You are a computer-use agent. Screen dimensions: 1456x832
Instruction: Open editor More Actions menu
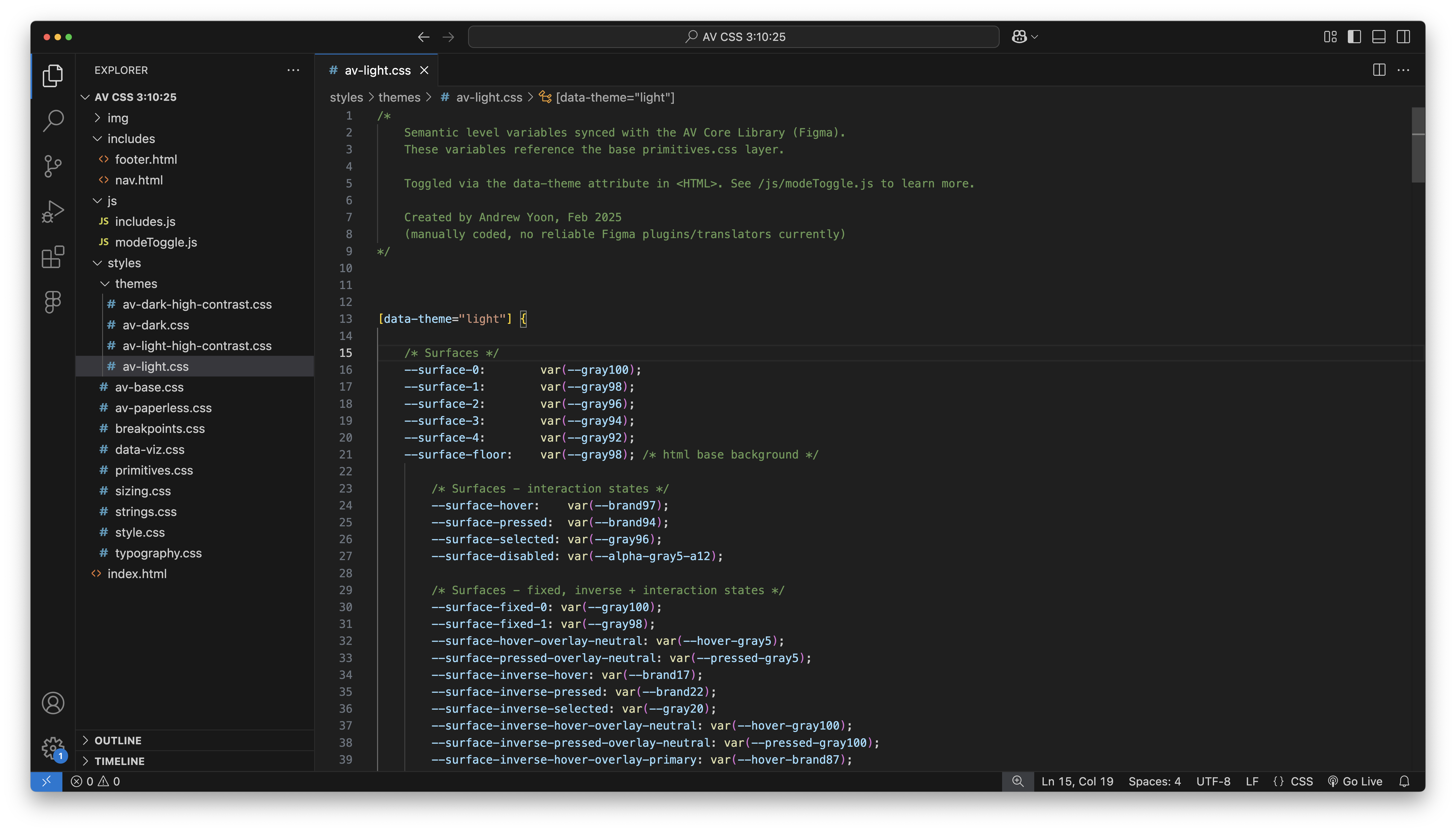click(1403, 70)
